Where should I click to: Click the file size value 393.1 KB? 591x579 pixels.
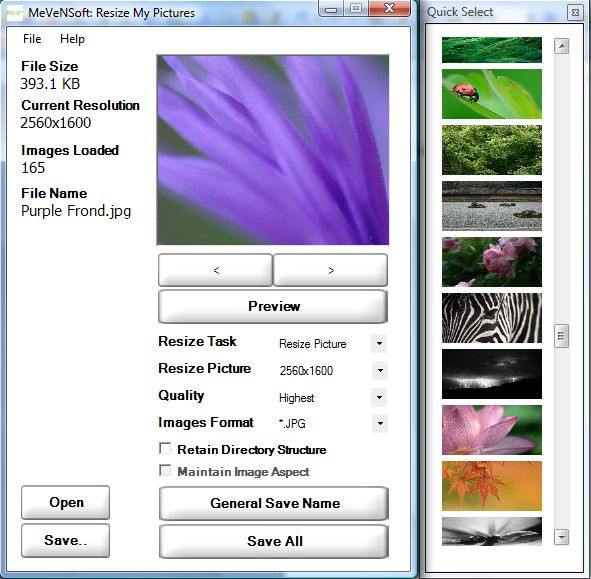50,84
